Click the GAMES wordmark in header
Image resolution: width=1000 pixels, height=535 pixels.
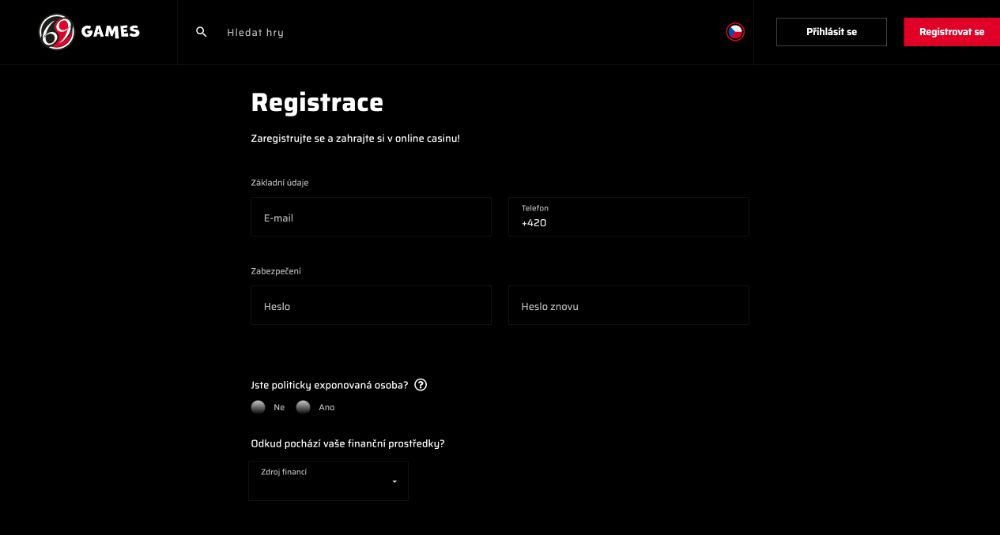tap(110, 32)
